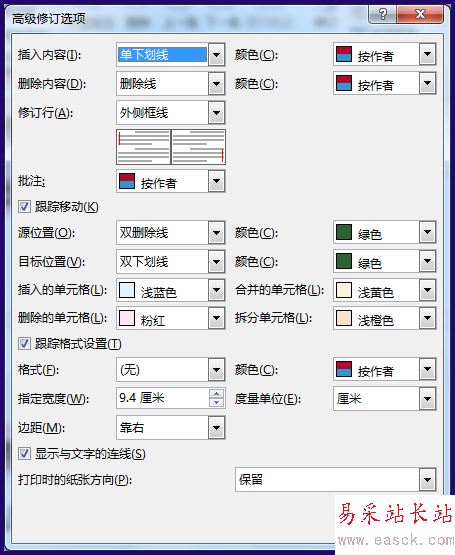This screenshot has width=455, height=555.
Task: Click the red-blue swatch in 删除内容 颜色
Action: [343, 83]
